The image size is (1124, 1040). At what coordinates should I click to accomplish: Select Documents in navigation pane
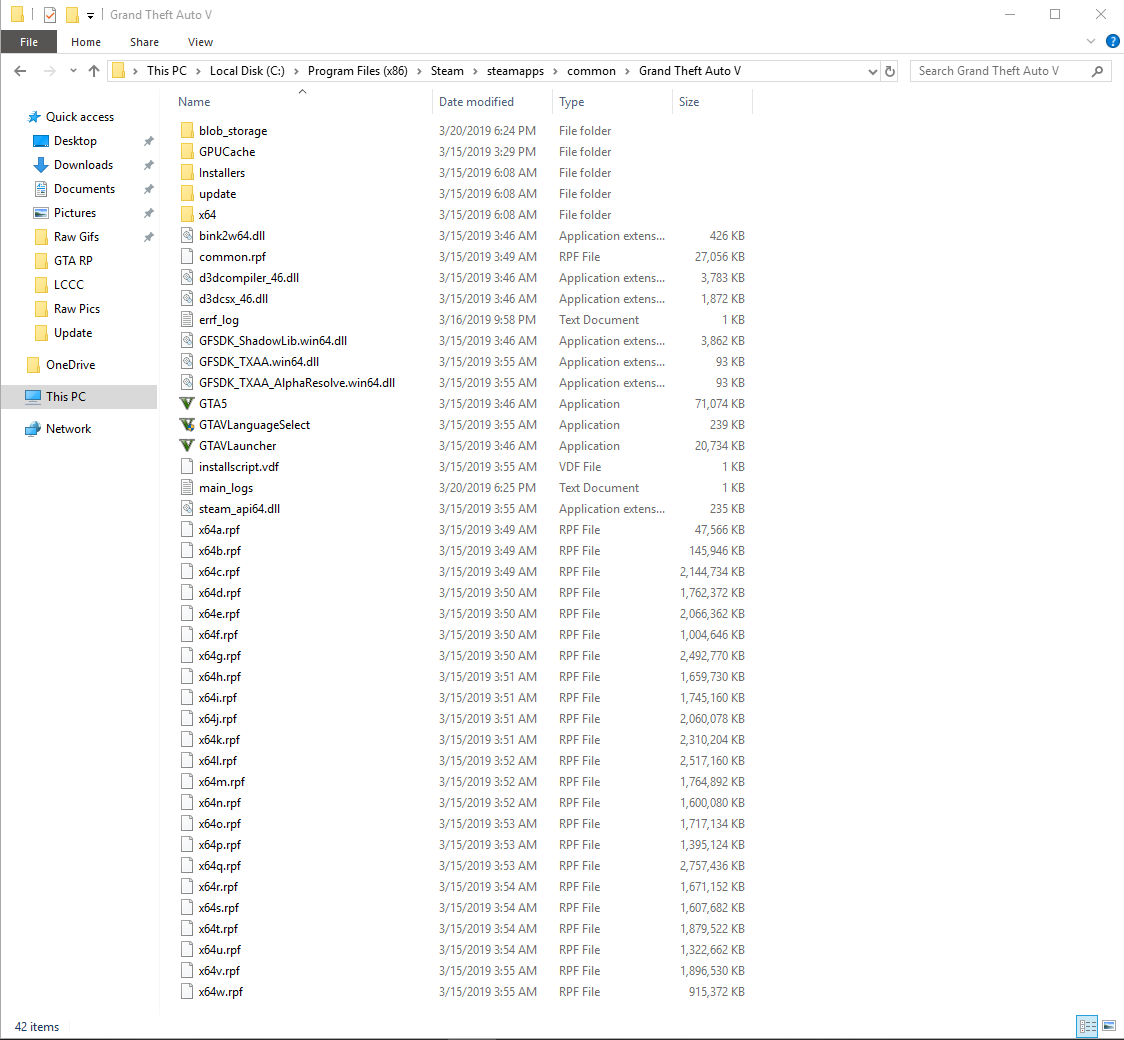84,189
